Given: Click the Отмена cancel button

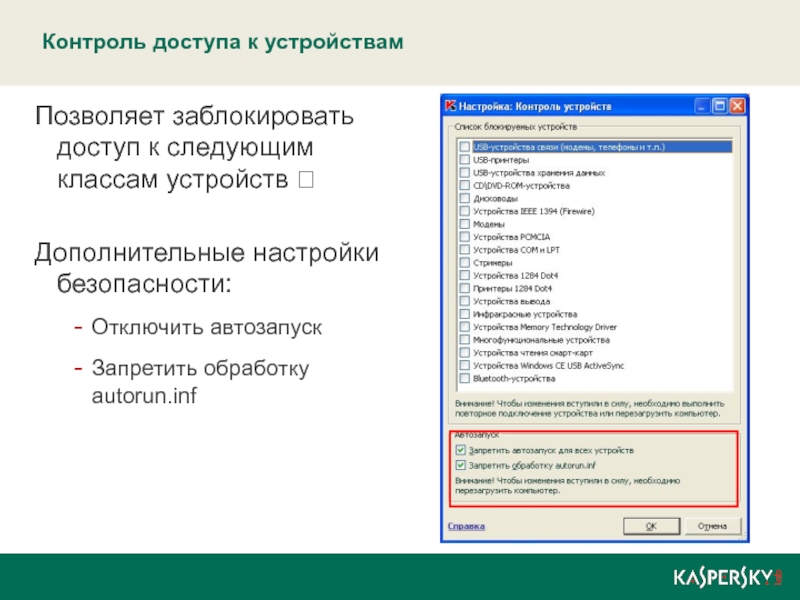Looking at the screenshot, I should (x=712, y=526).
